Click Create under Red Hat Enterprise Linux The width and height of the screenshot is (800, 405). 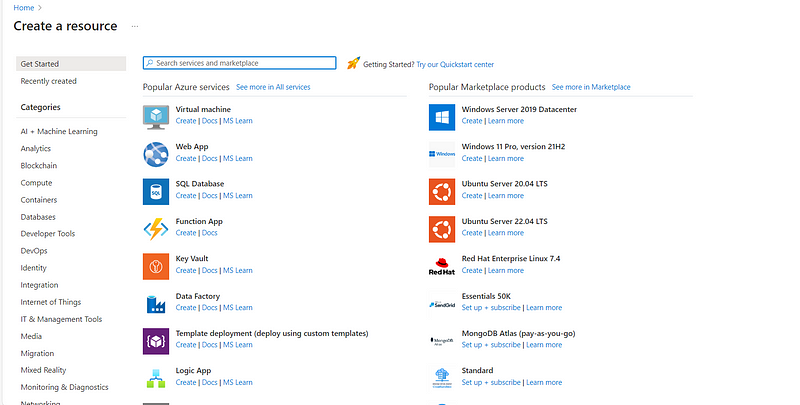[472, 270]
